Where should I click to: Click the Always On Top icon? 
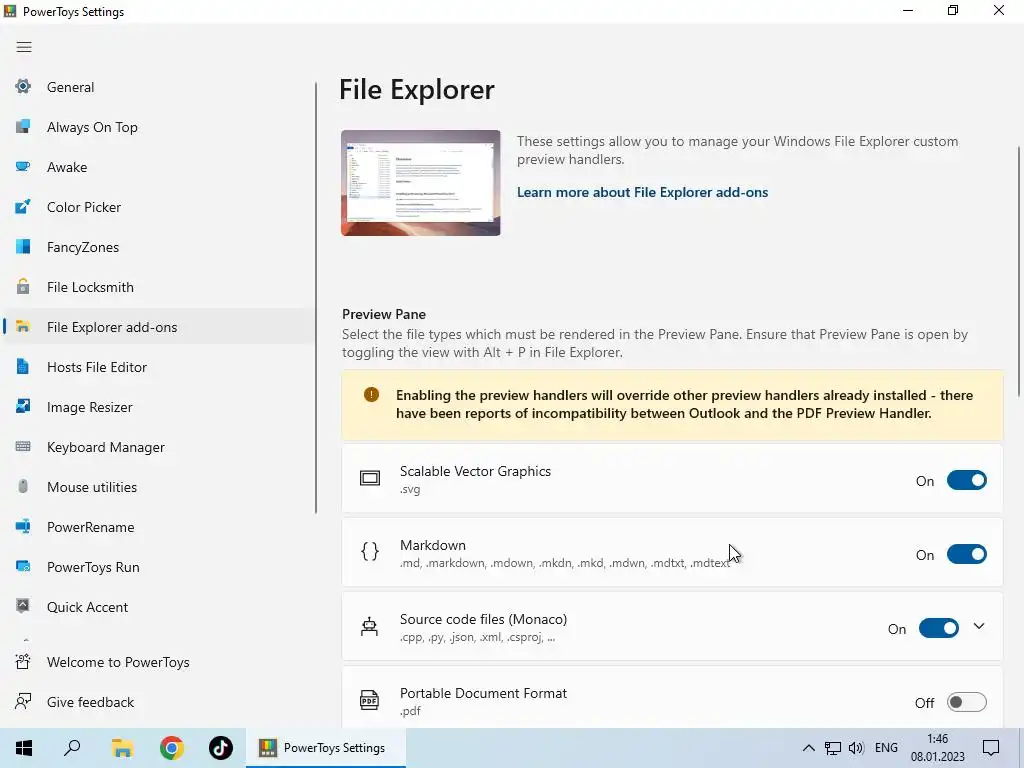coord(23,127)
